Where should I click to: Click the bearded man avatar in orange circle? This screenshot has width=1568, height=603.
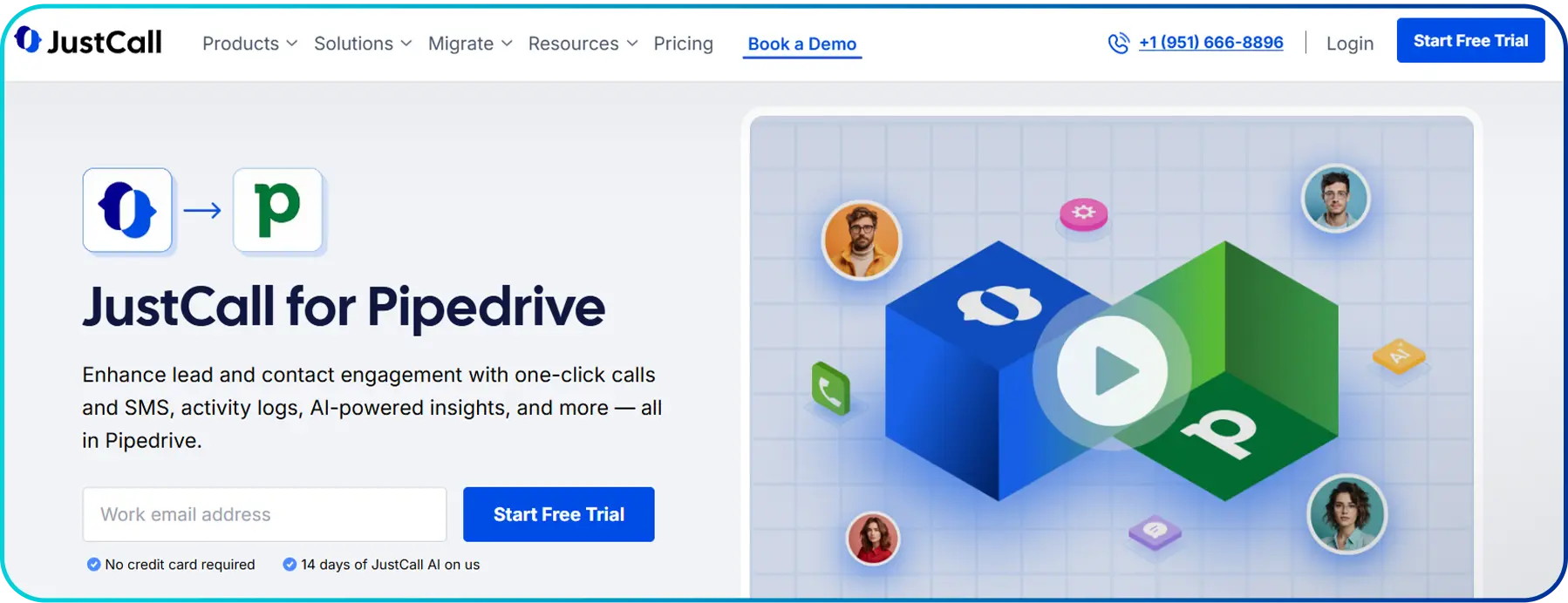(x=862, y=241)
